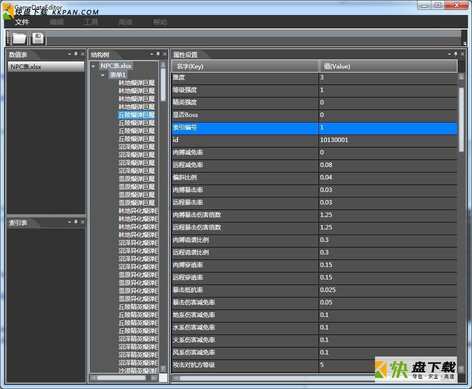Click the highlighted blue row's value cell
The height and width of the screenshot is (389, 472).
[388, 127]
